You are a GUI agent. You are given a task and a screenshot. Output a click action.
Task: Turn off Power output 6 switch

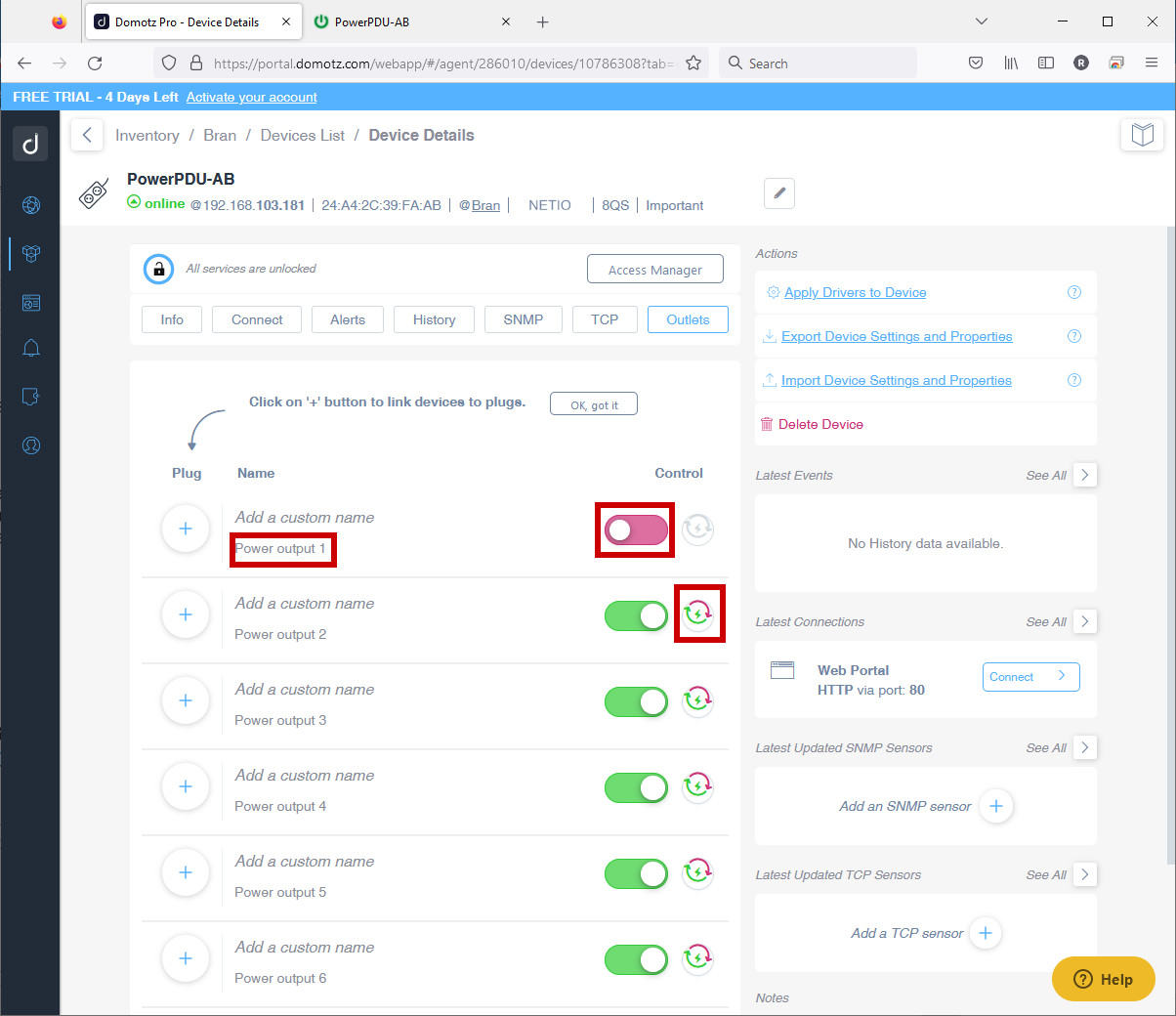(x=636, y=959)
